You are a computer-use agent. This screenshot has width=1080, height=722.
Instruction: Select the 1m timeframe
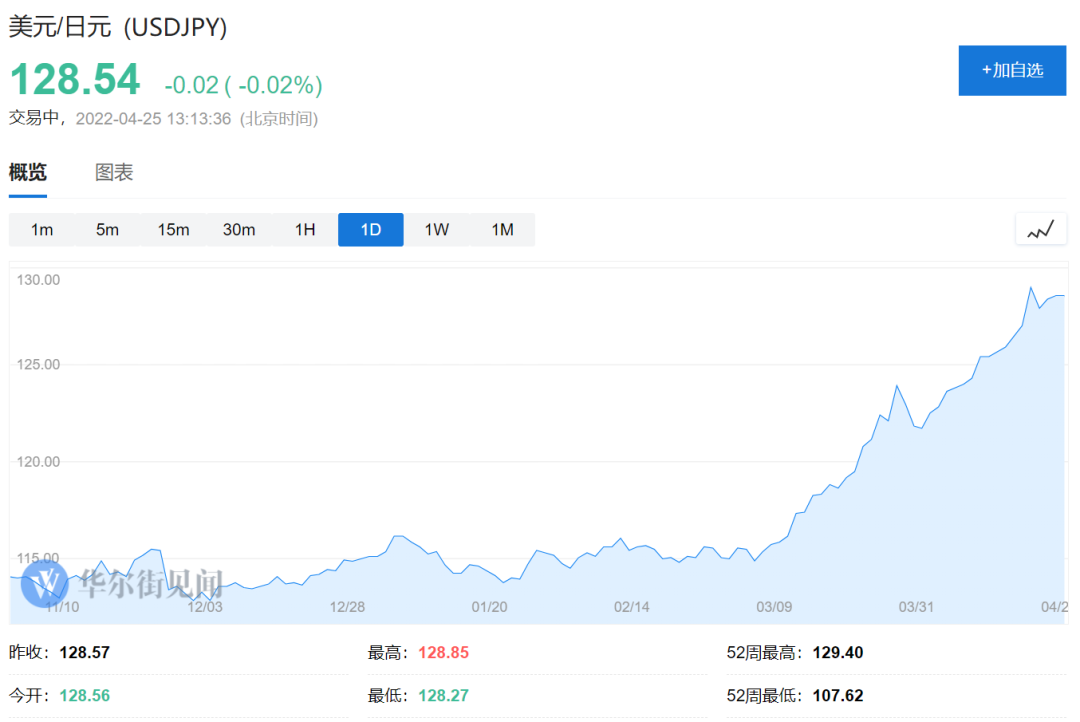coord(42,230)
